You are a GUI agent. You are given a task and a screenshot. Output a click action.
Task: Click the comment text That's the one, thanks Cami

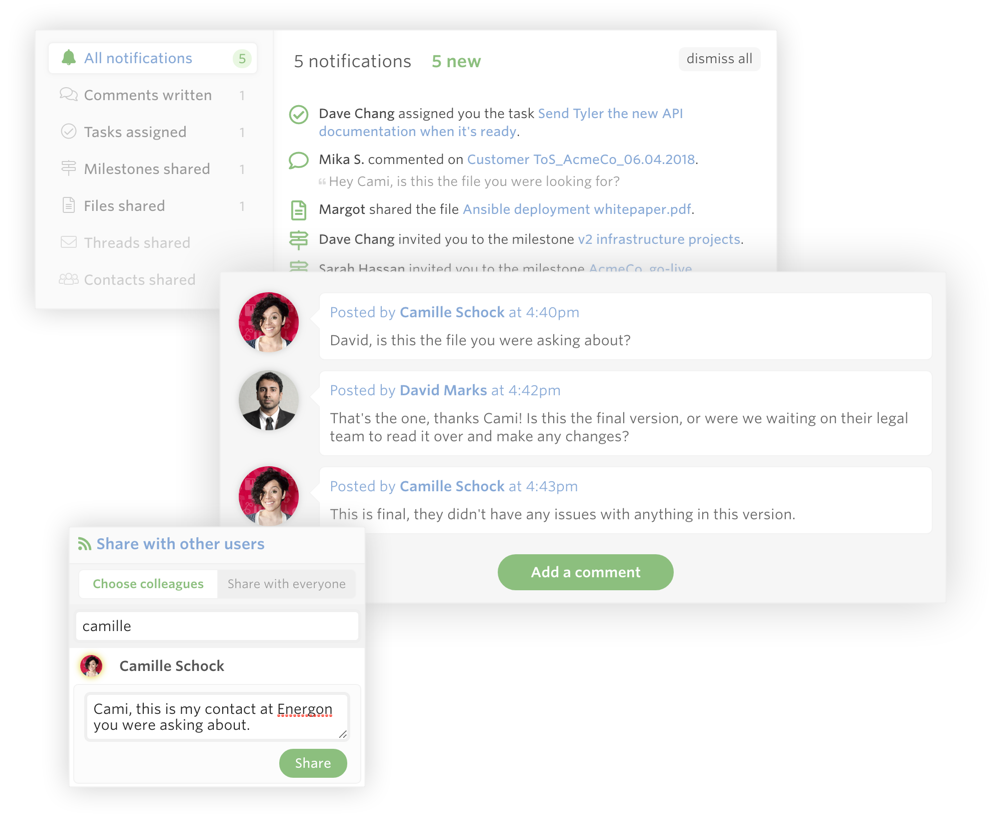point(619,428)
